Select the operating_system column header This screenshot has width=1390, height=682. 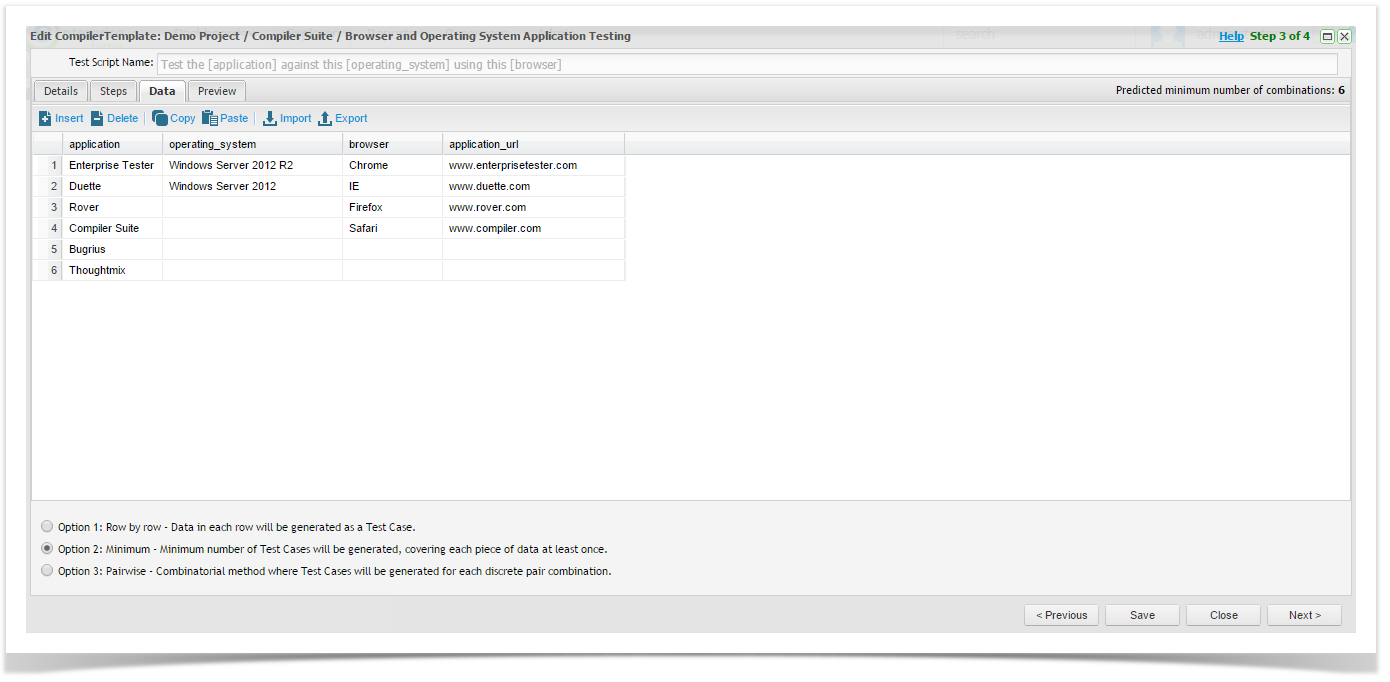pos(252,144)
